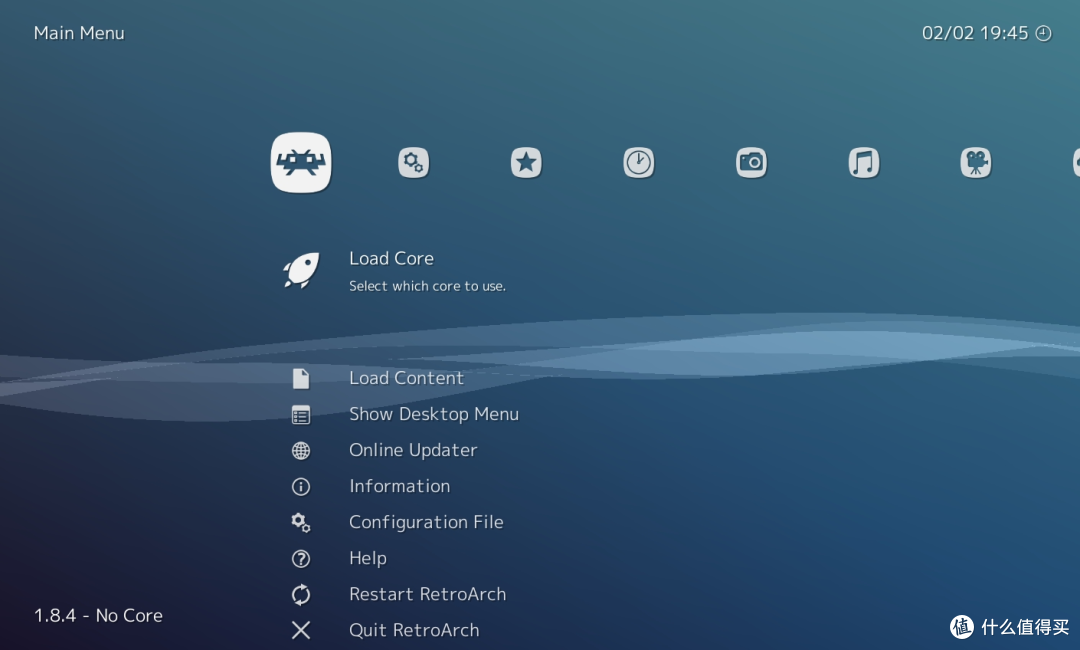Viewport: 1080px width, 650px height.
Task: Choose Restart RetroArch
Action: coord(428,594)
